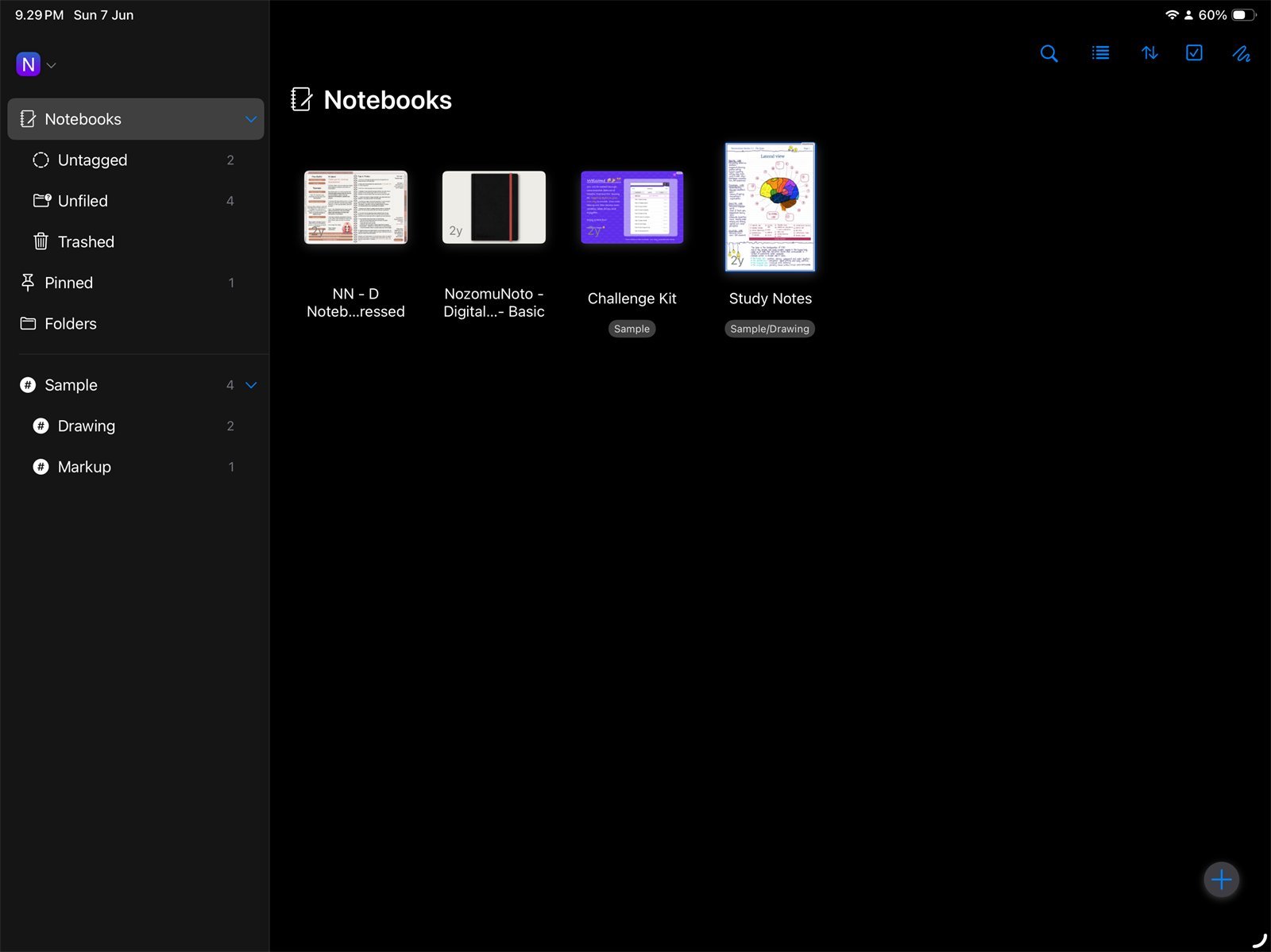Click the 9.29 PM clock

point(39,15)
